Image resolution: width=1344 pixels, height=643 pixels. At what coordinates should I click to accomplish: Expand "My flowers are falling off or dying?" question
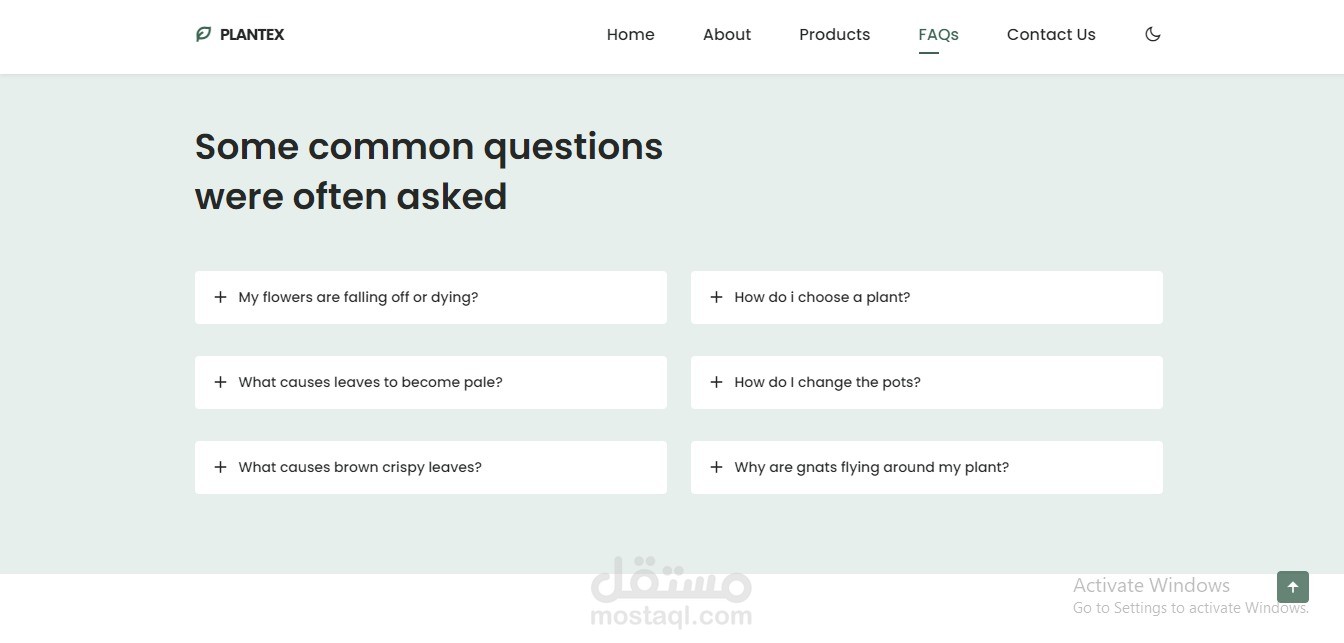358,297
